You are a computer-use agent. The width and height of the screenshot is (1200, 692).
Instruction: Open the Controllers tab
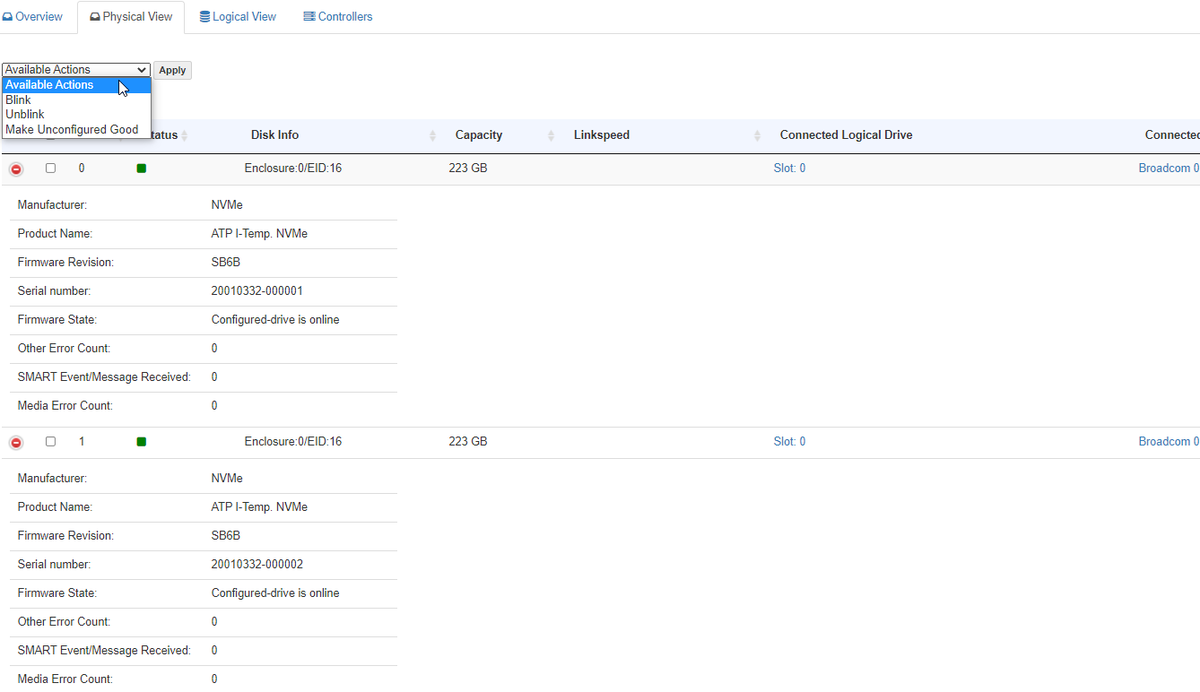(338, 17)
